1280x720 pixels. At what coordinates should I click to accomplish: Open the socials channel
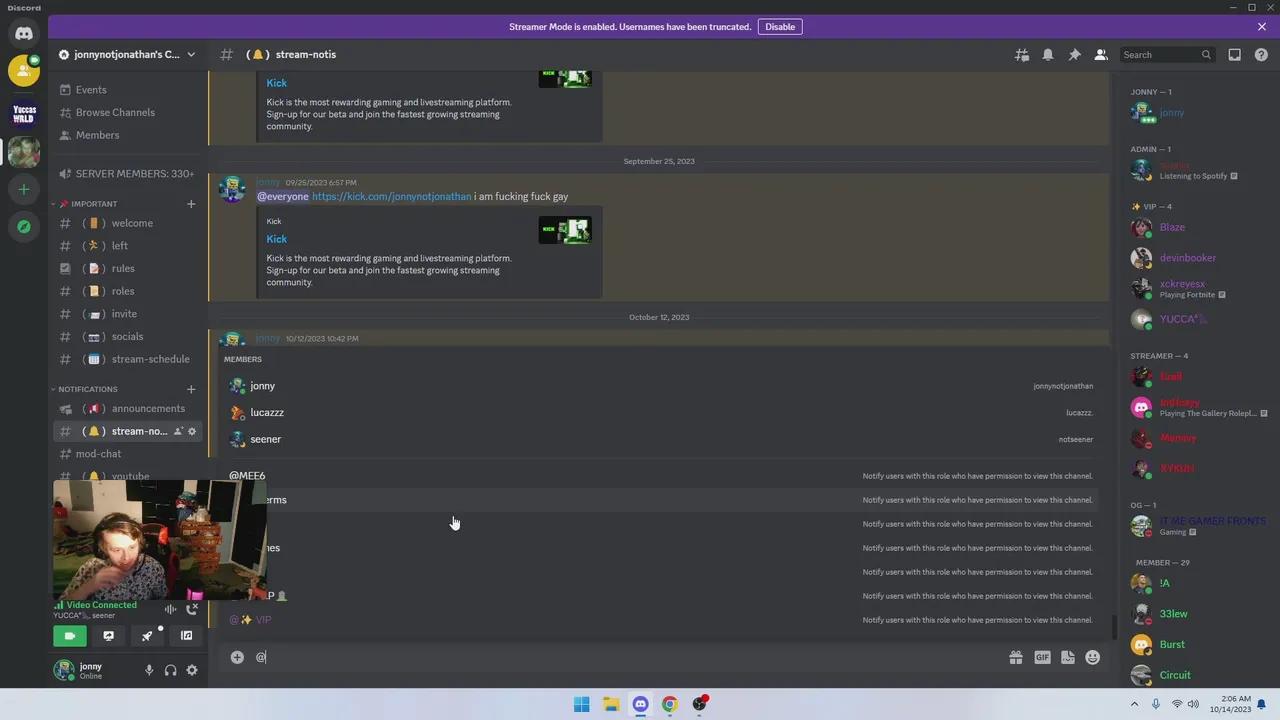[x=128, y=337]
